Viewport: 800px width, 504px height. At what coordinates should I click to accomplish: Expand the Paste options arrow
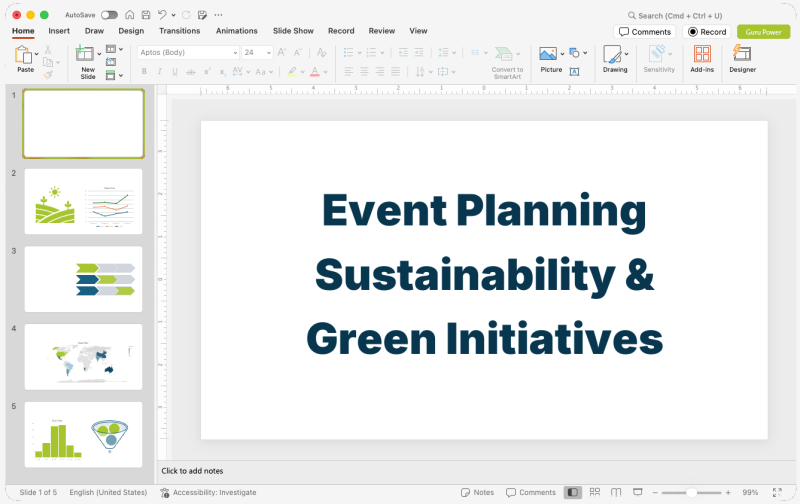(x=36, y=54)
